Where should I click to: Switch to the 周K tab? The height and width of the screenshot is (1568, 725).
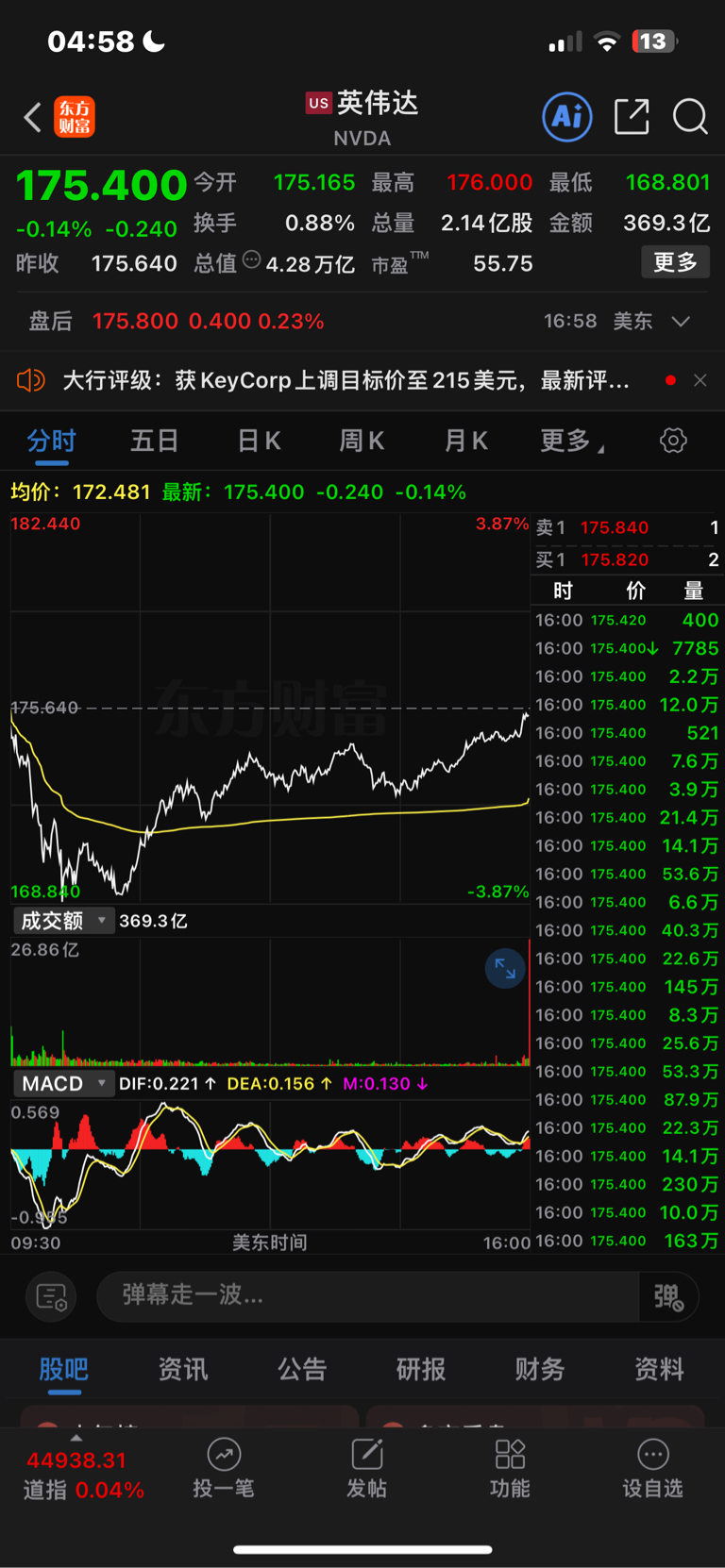[x=362, y=441]
